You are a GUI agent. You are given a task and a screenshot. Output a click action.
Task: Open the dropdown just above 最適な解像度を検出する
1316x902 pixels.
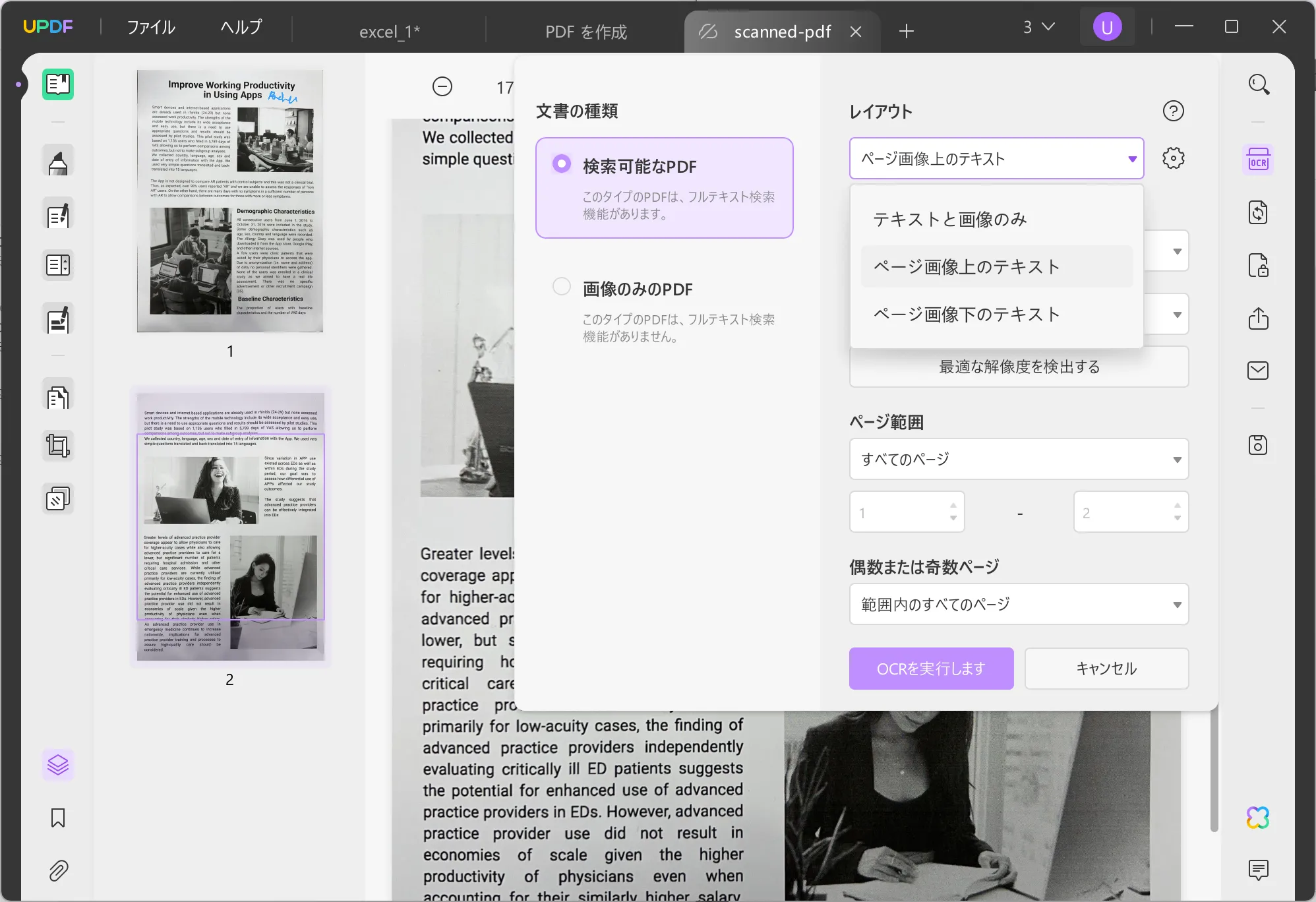click(1176, 315)
